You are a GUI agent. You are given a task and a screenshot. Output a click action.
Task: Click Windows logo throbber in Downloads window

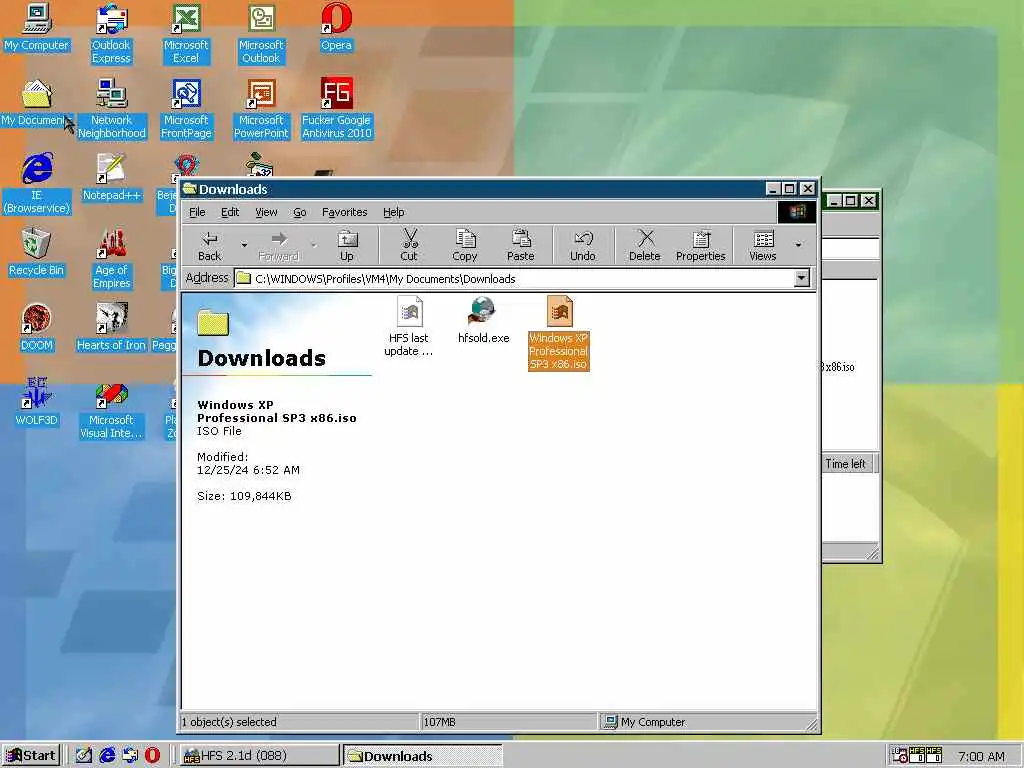[x=797, y=212]
